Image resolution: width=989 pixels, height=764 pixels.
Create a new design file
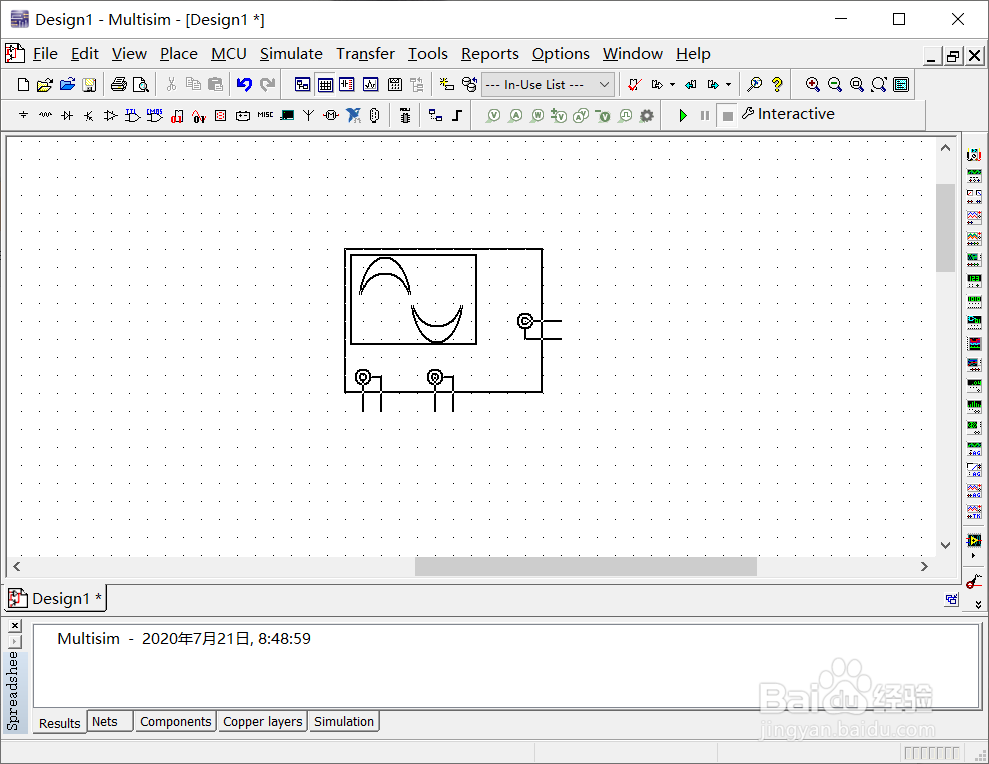click(23, 85)
